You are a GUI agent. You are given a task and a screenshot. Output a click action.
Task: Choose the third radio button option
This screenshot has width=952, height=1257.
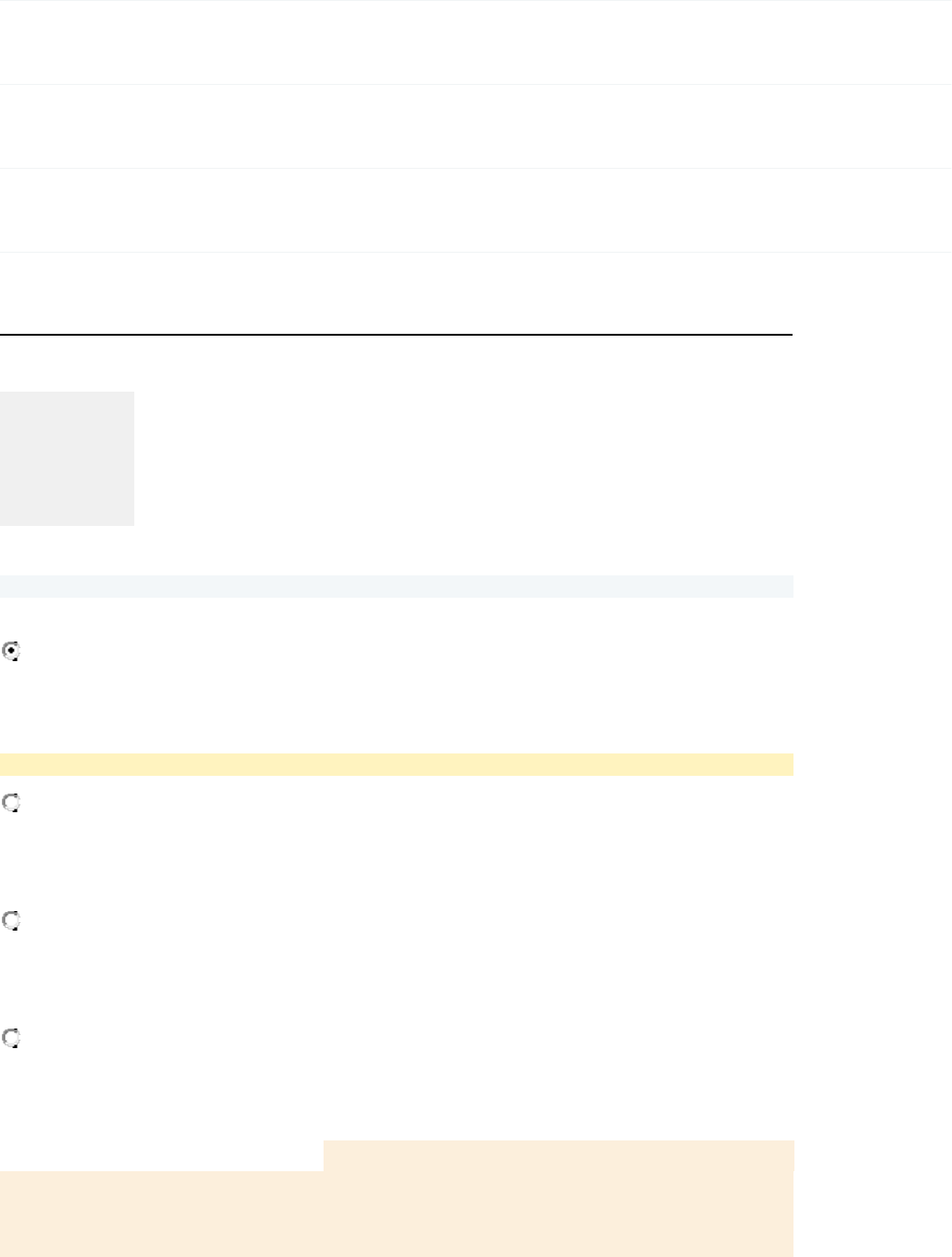tap(11, 921)
